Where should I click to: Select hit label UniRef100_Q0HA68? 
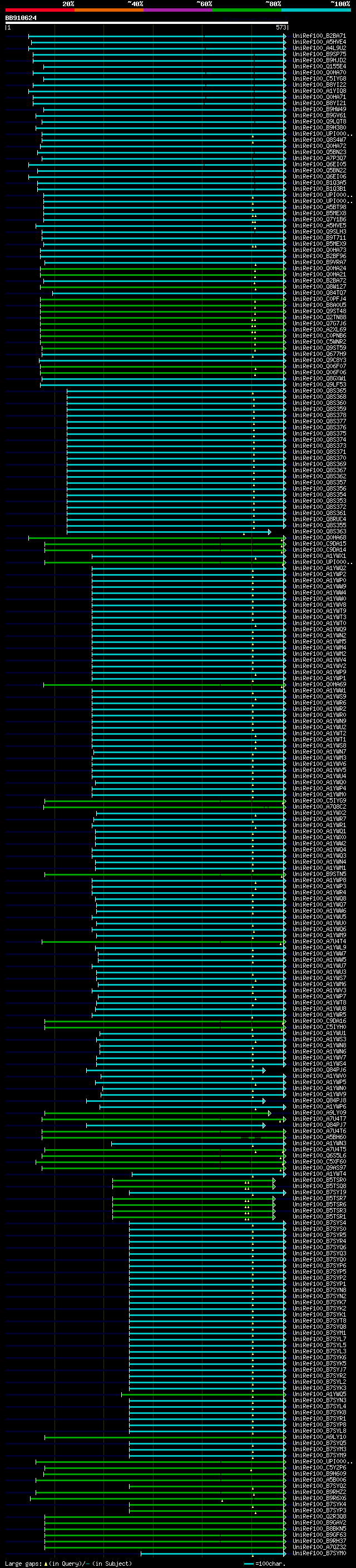coord(319,537)
